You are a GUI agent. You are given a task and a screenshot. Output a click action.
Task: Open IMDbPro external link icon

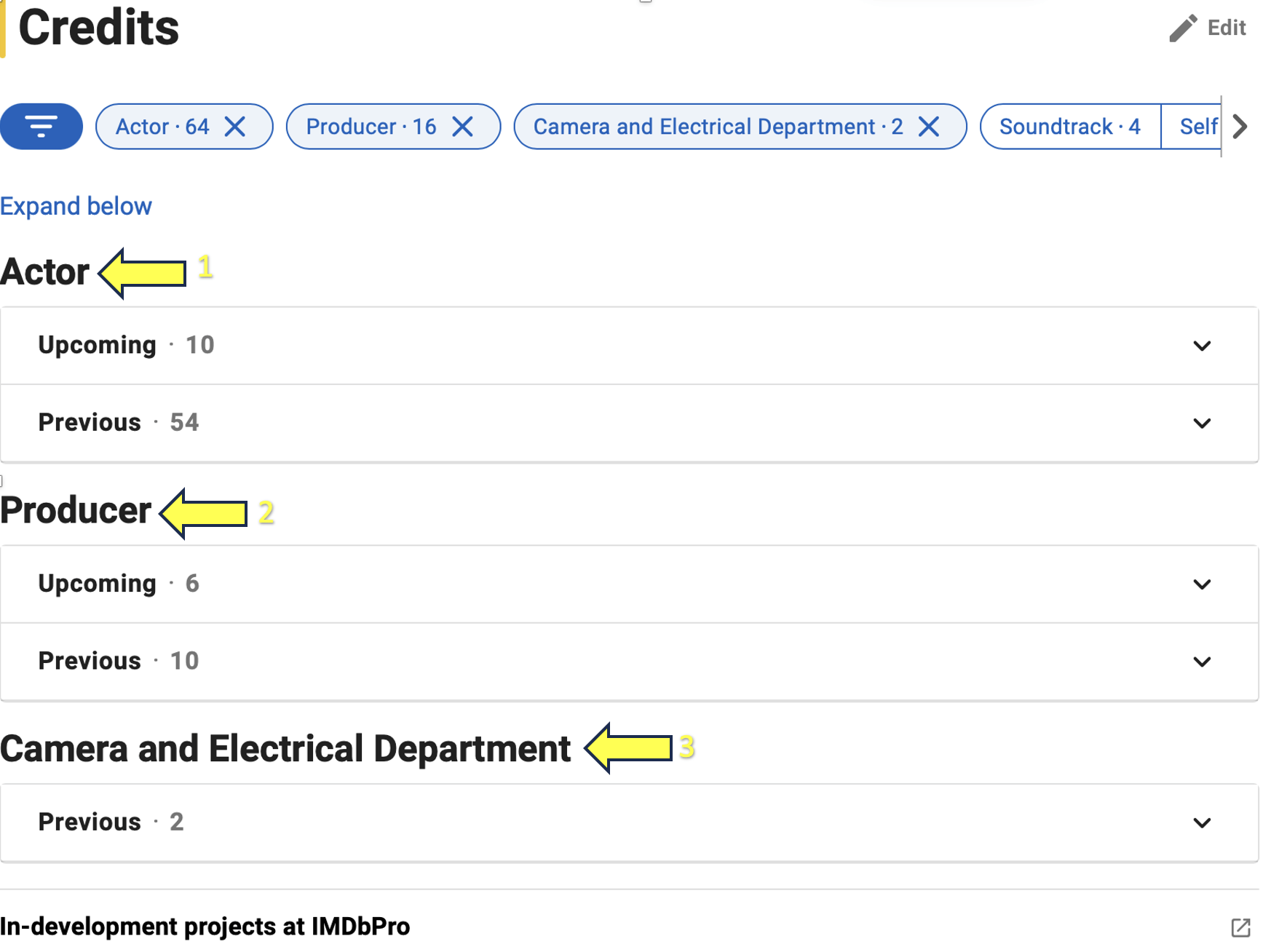click(1240, 927)
